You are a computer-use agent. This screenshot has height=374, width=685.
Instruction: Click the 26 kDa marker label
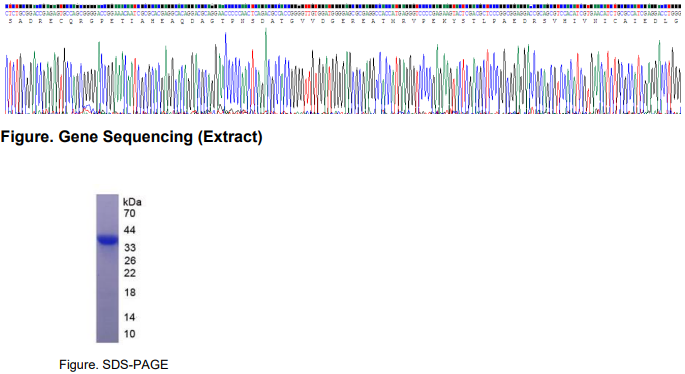130,261
